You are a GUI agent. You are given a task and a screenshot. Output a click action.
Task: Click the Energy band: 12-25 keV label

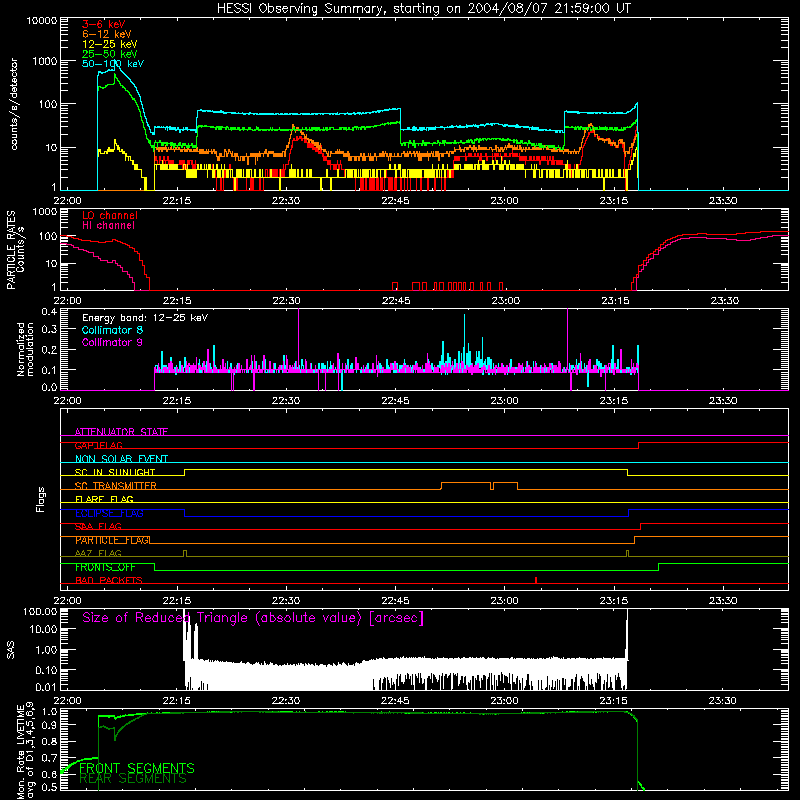(145, 318)
